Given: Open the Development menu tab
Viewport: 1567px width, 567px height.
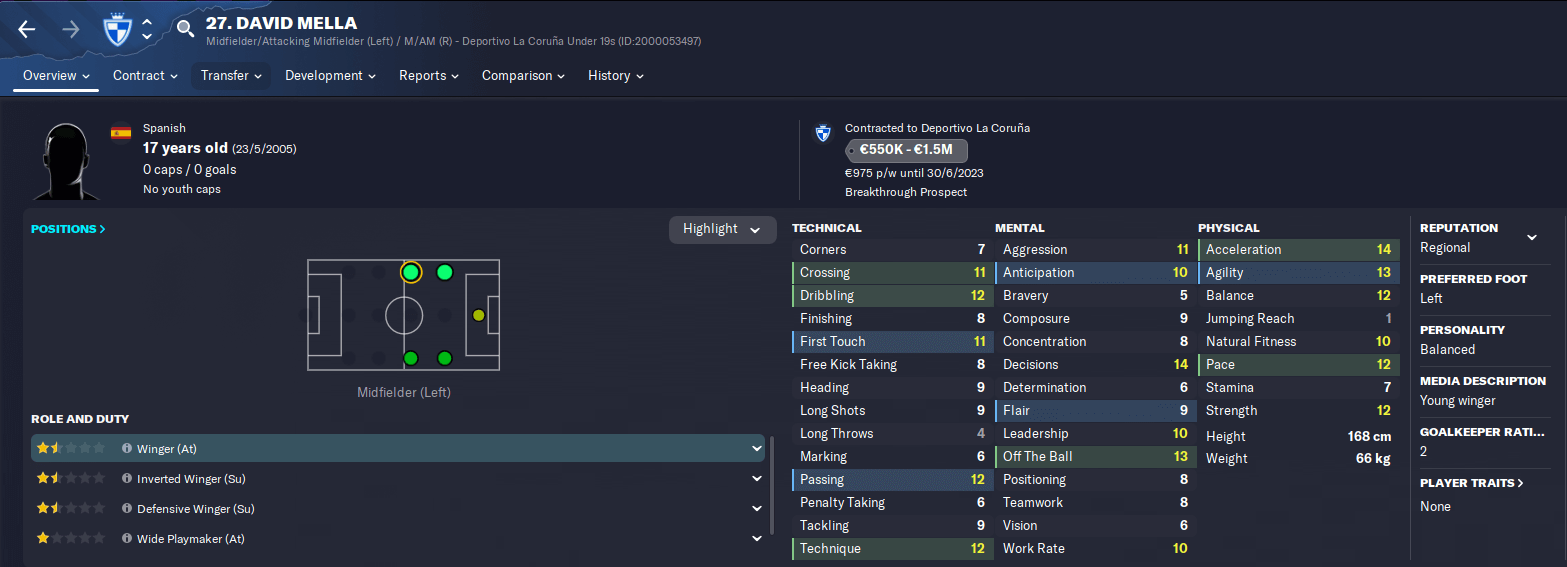Looking at the screenshot, I should coord(330,76).
